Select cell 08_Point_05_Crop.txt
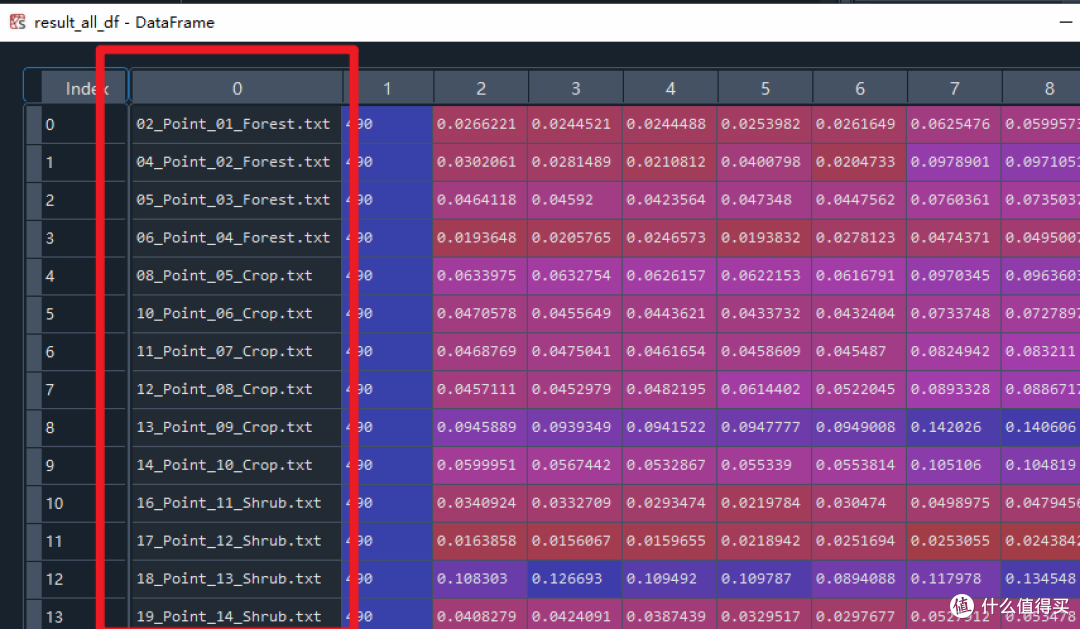The image size is (1080, 629). pos(237,276)
